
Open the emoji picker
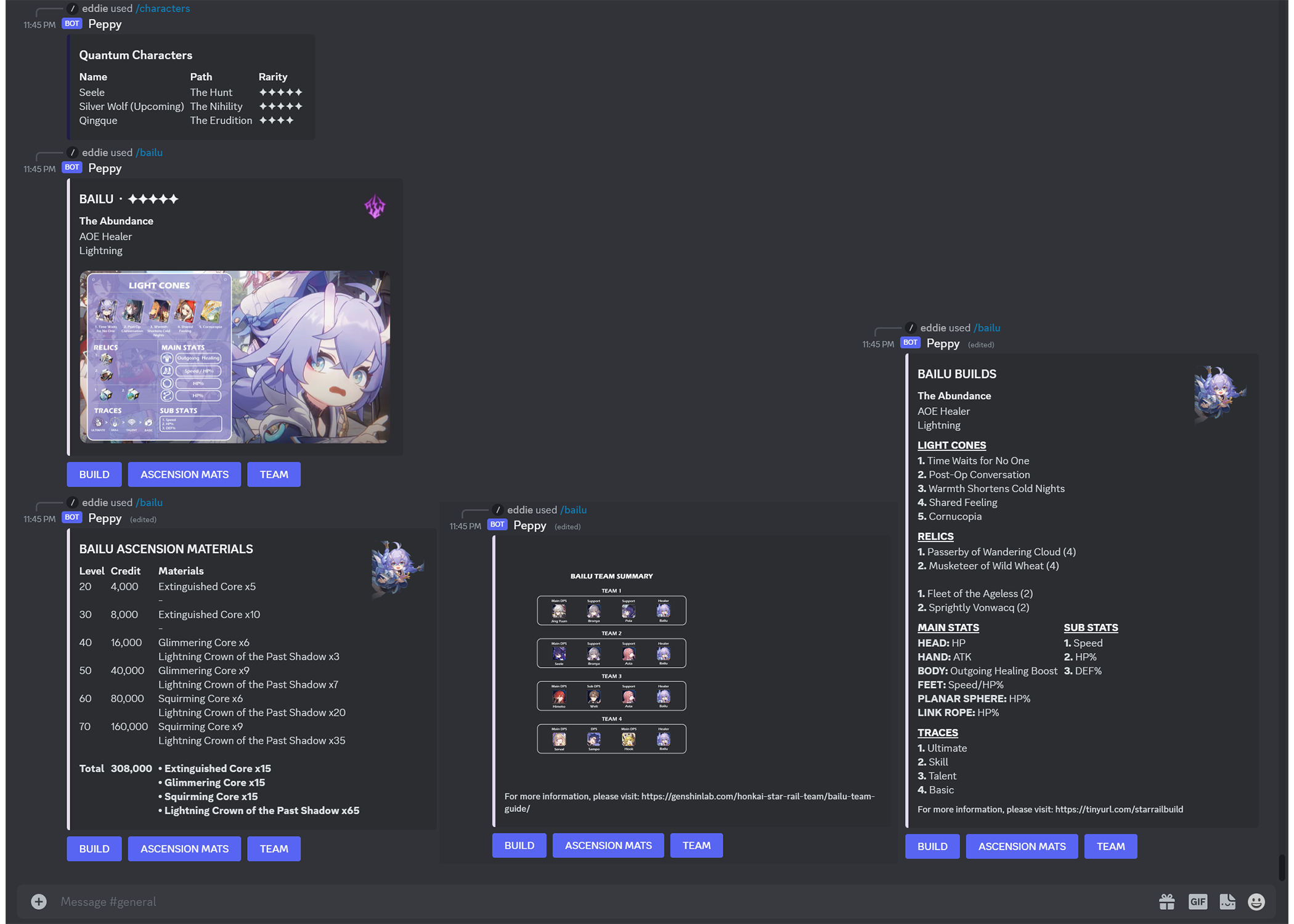[1256, 902]
